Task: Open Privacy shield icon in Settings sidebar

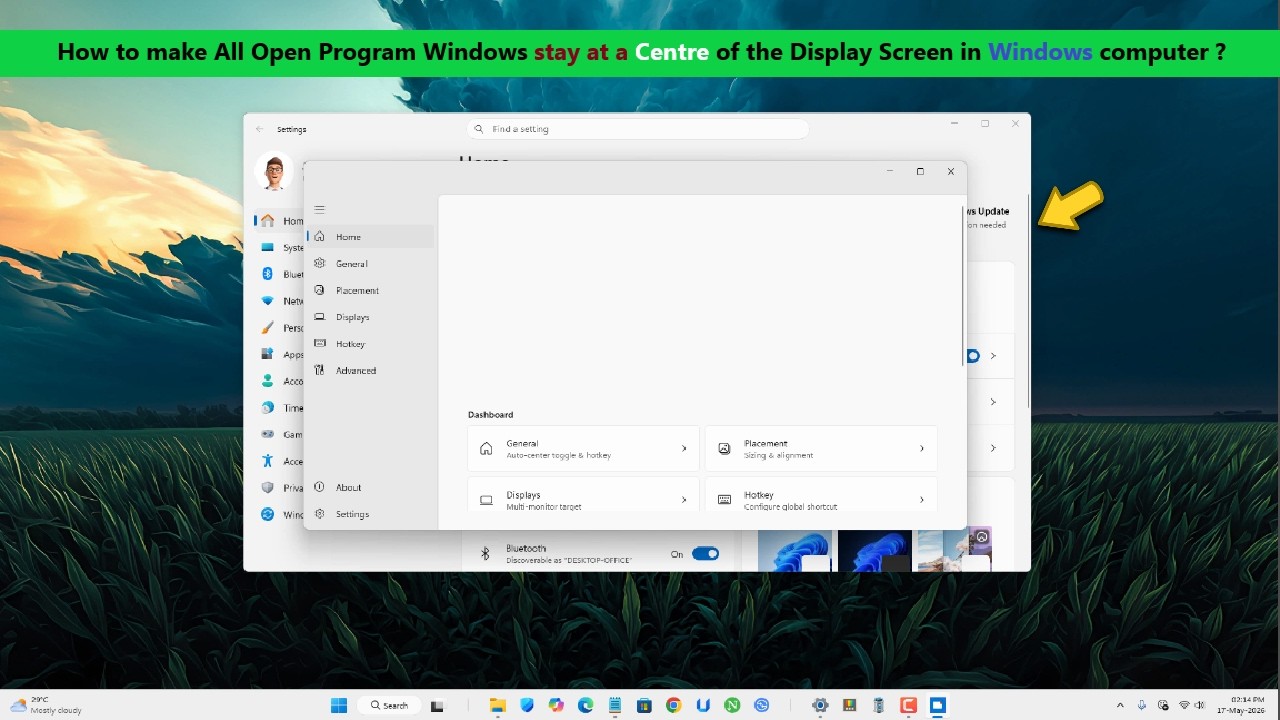Action: click(267, 488)
